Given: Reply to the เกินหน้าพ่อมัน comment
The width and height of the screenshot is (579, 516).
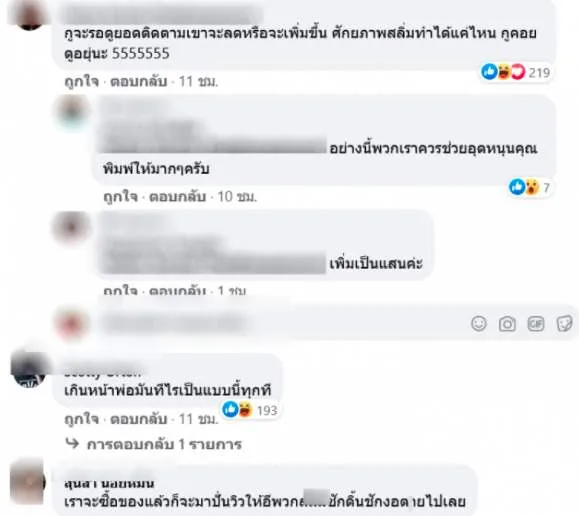Looking at the screenshot, I should pyautogui.click(x=138, y=419).
